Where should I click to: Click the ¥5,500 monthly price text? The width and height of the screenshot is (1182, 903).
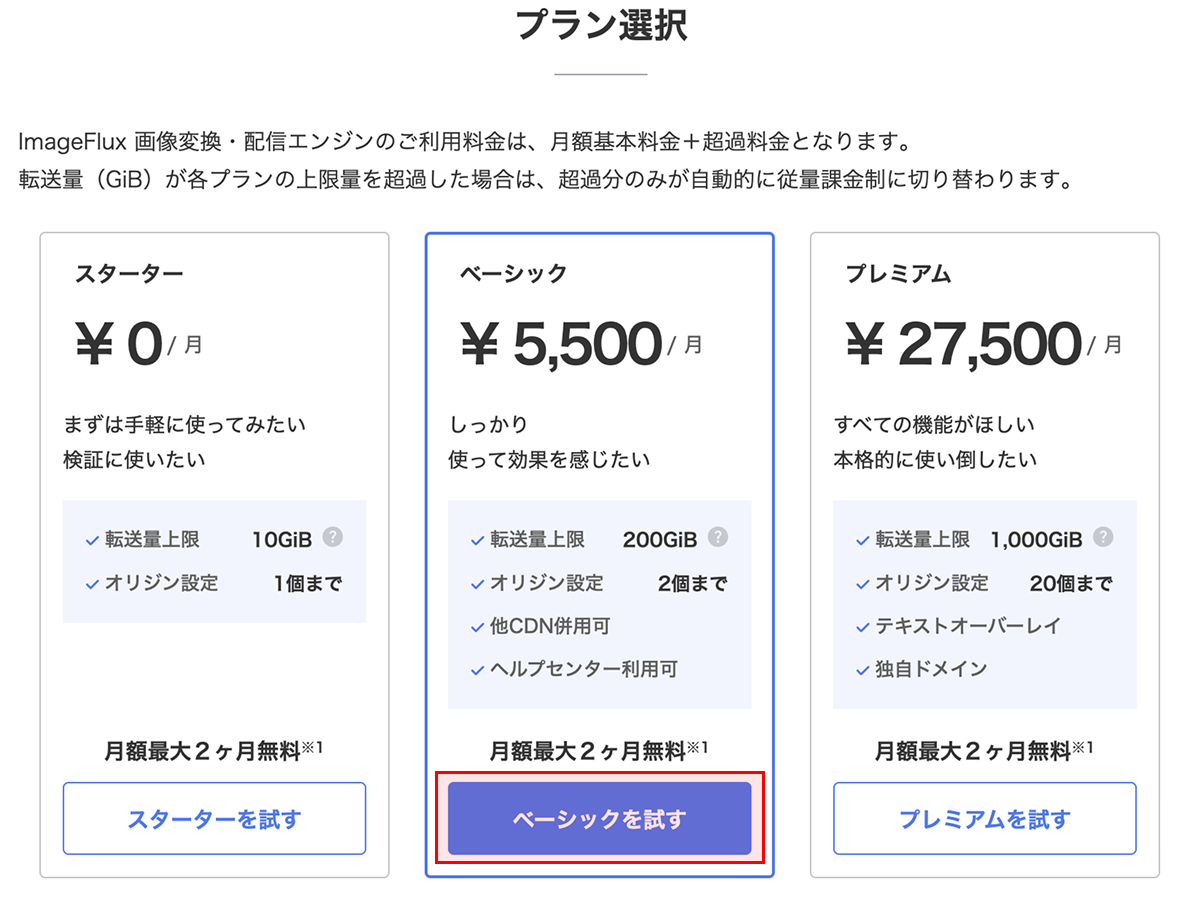[x=569, y=341]
